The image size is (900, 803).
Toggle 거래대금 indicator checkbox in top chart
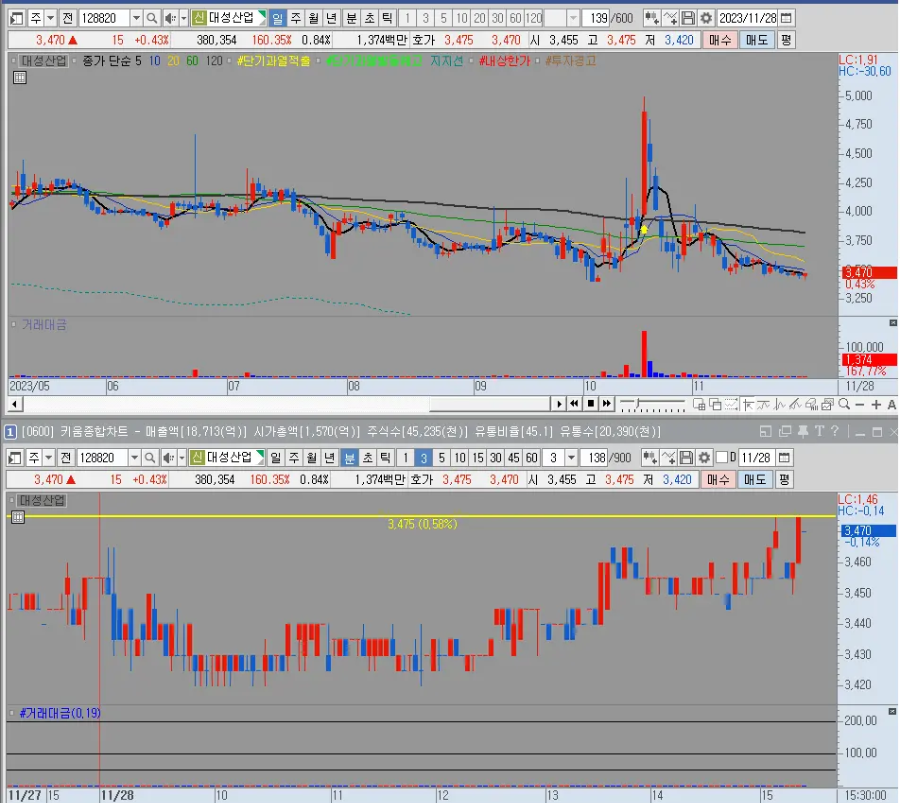[x=14, y=325]
